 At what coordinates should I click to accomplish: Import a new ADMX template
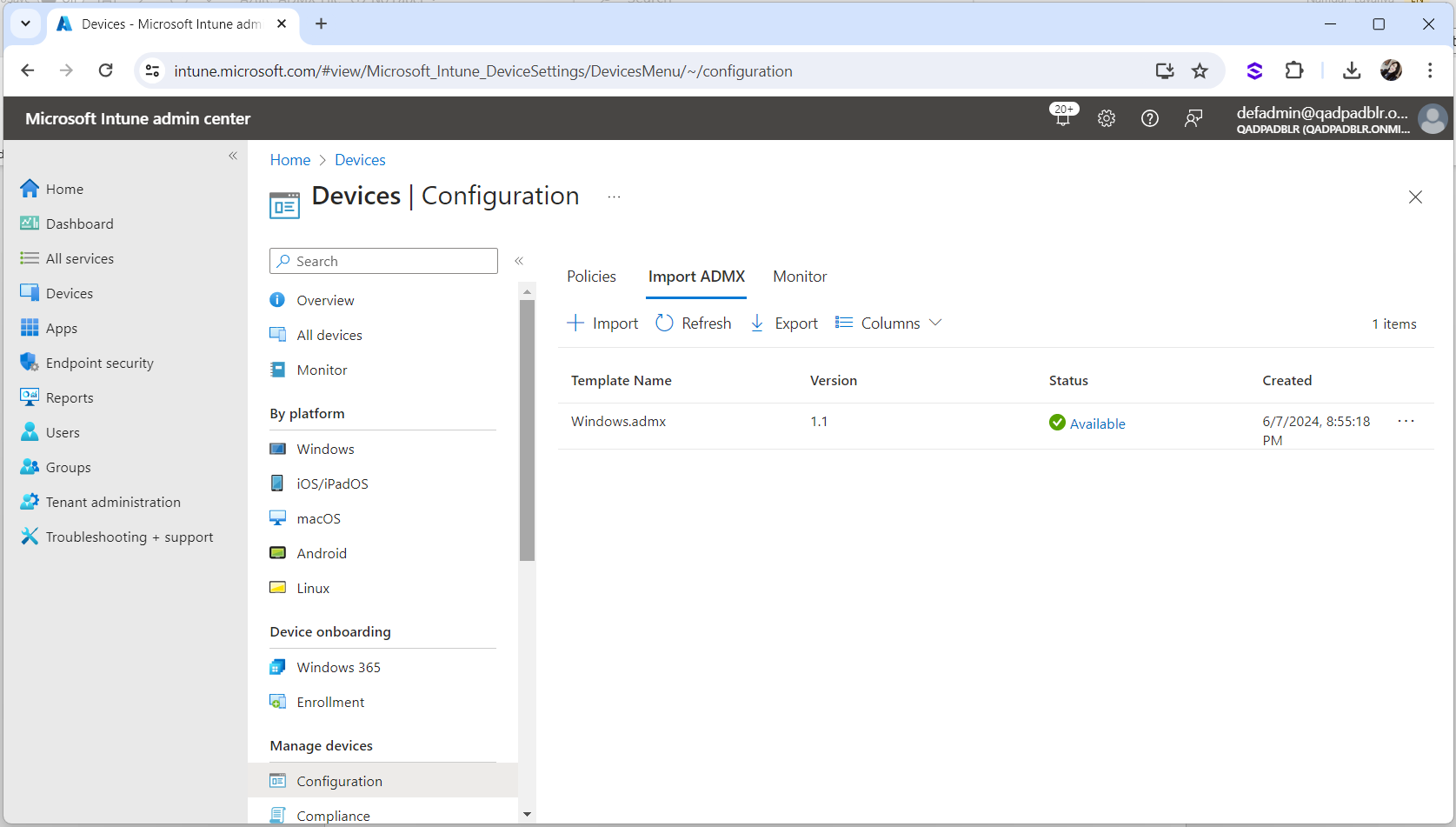coord(602,323)
